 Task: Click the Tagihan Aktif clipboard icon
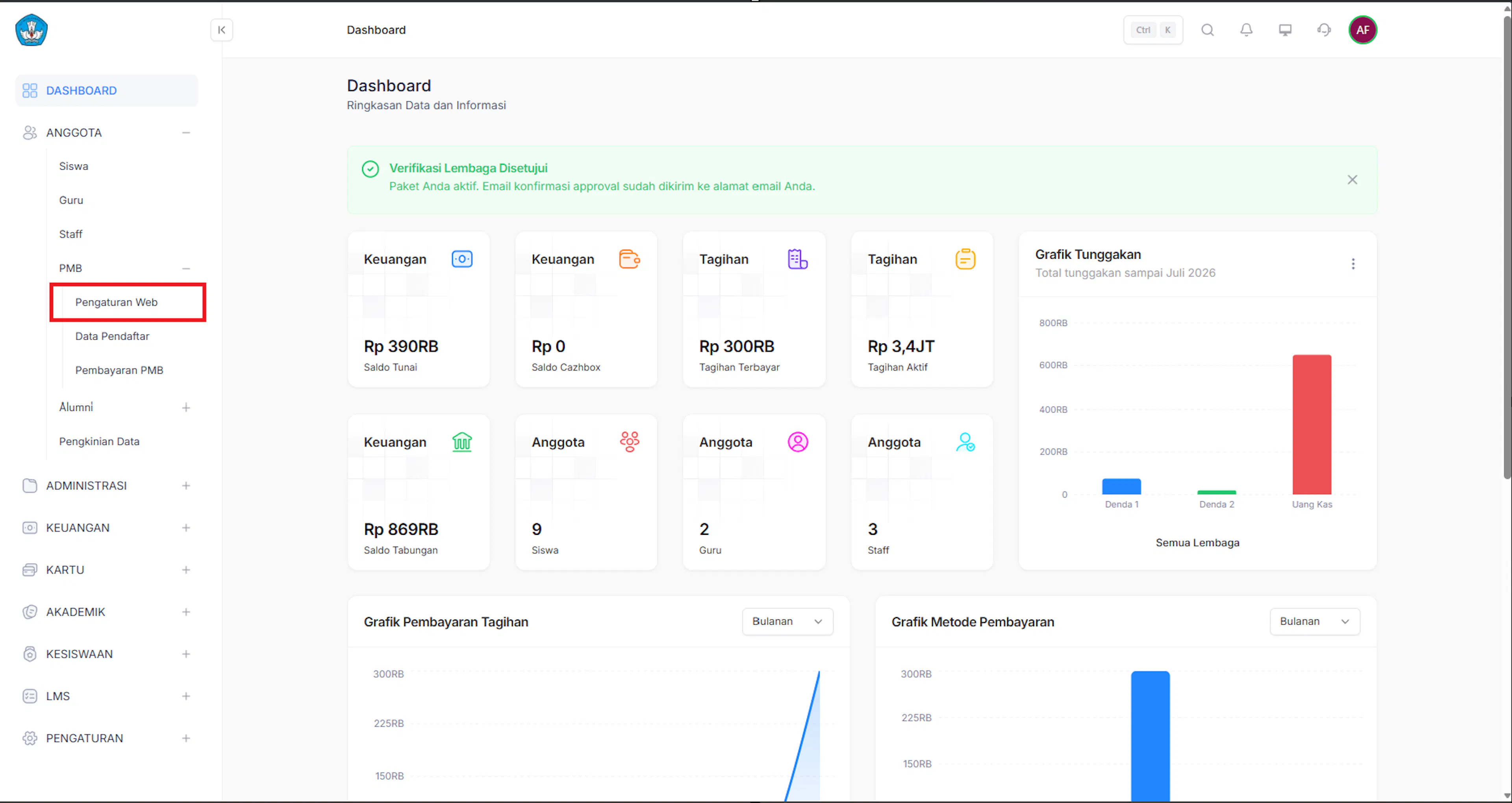coord(965,259)
